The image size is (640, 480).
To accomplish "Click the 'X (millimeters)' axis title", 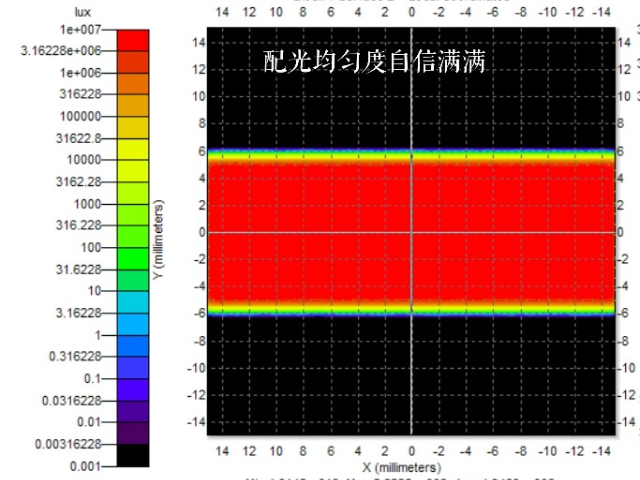I will [402, 467].
